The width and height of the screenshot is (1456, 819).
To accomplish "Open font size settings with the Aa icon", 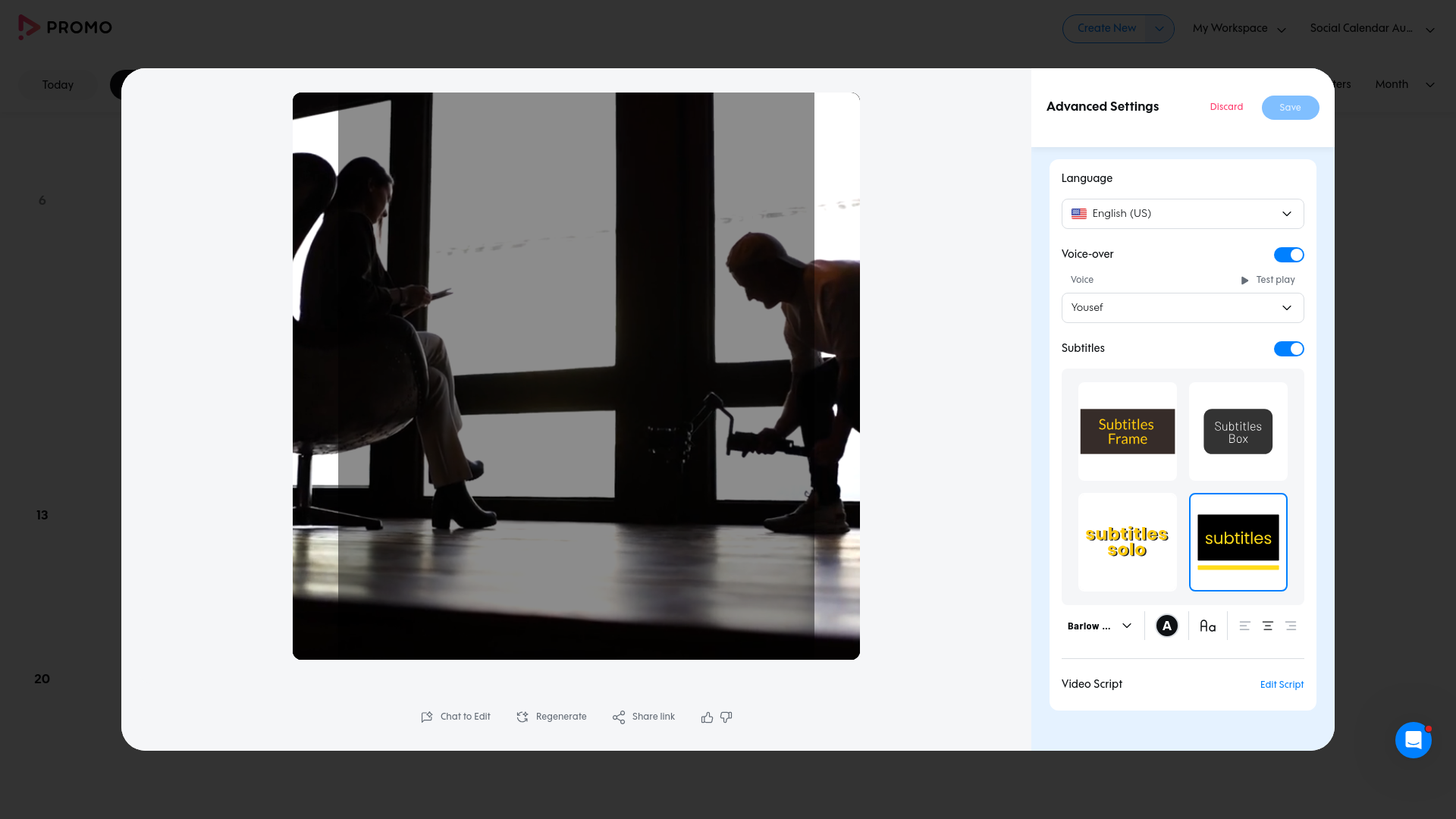I will 1207,626.
